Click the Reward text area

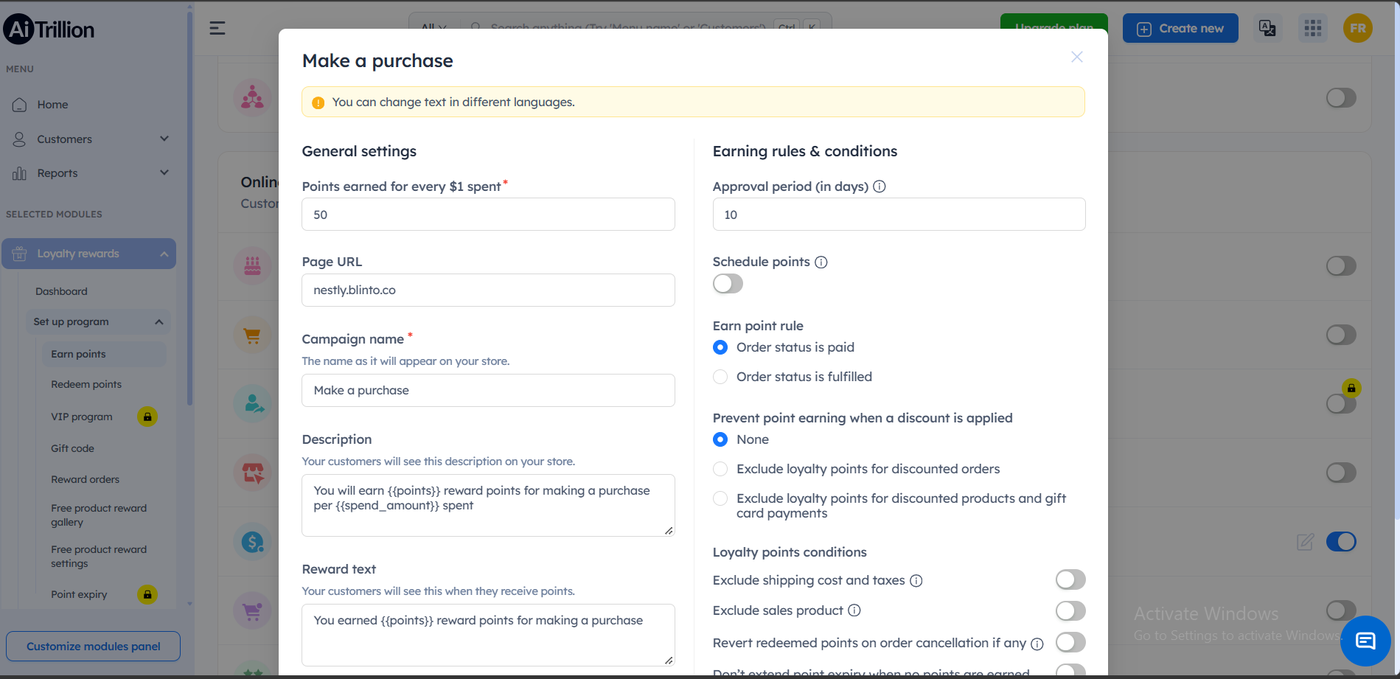point(488,635)
